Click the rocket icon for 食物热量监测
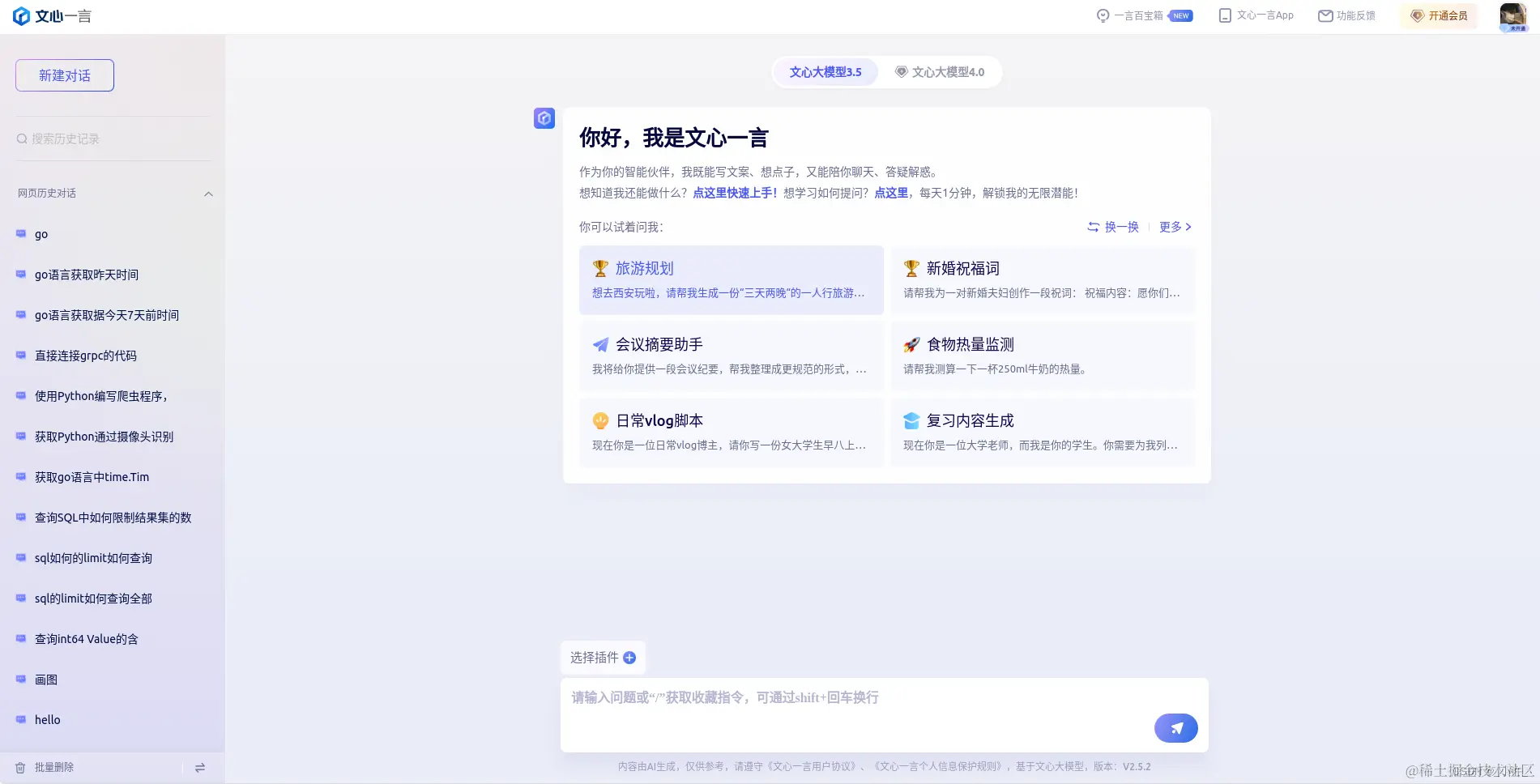This screenshot has height=784, width=1540. click(x=911, y=343)
